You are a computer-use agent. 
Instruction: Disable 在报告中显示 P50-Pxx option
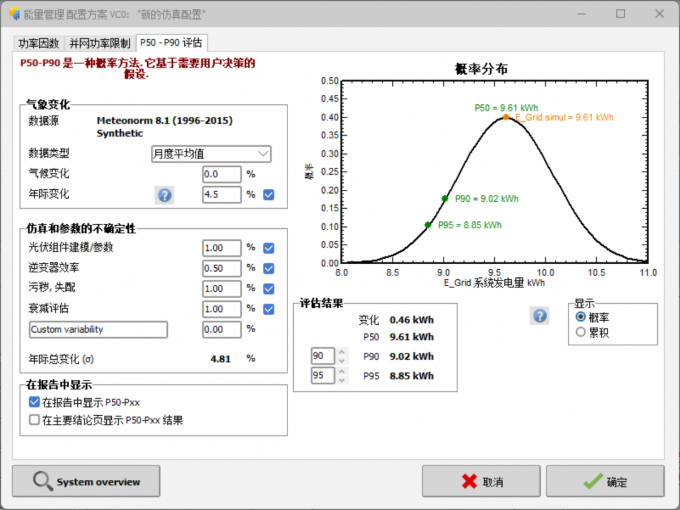35,402
